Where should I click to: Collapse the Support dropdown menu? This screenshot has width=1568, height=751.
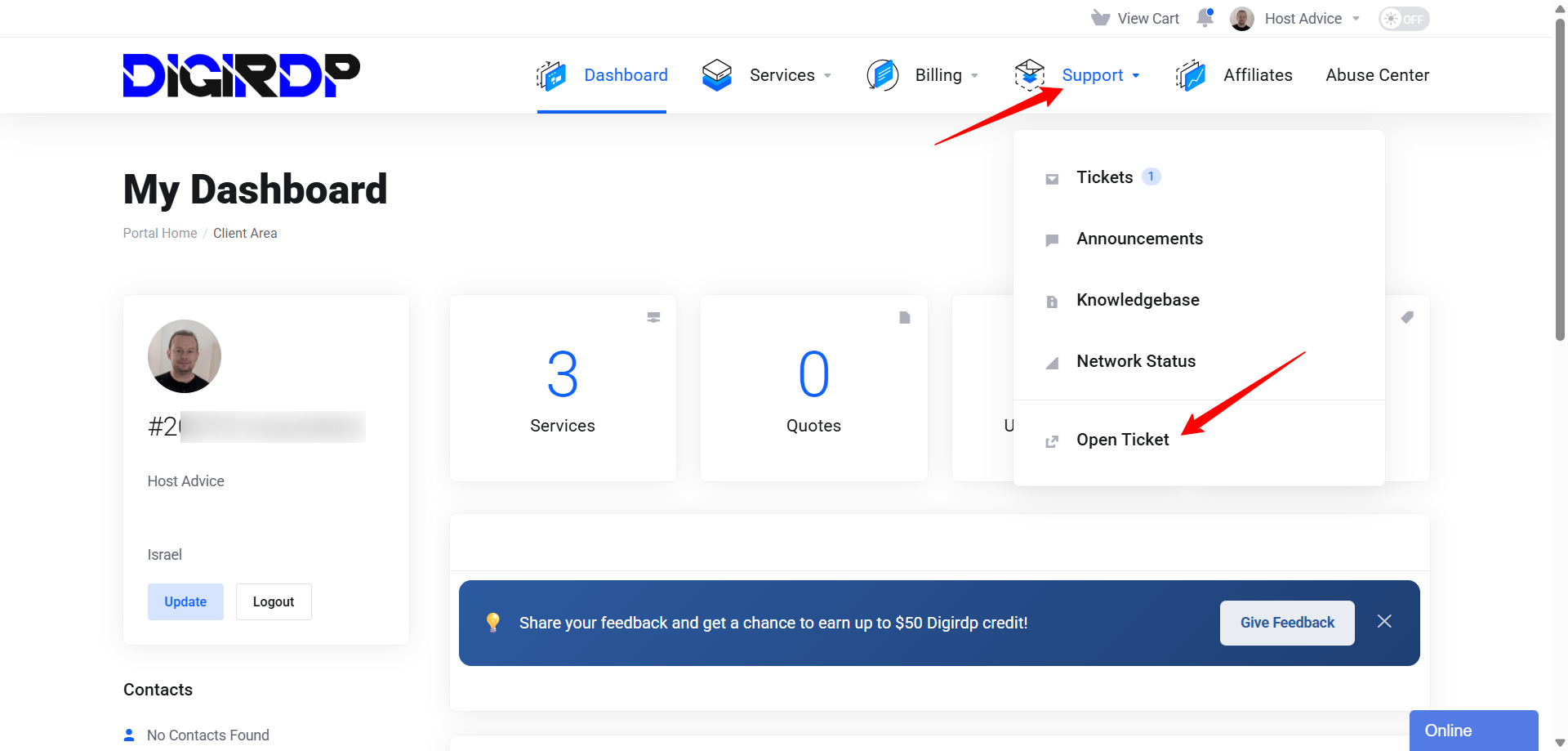[x=1101, y=75]
